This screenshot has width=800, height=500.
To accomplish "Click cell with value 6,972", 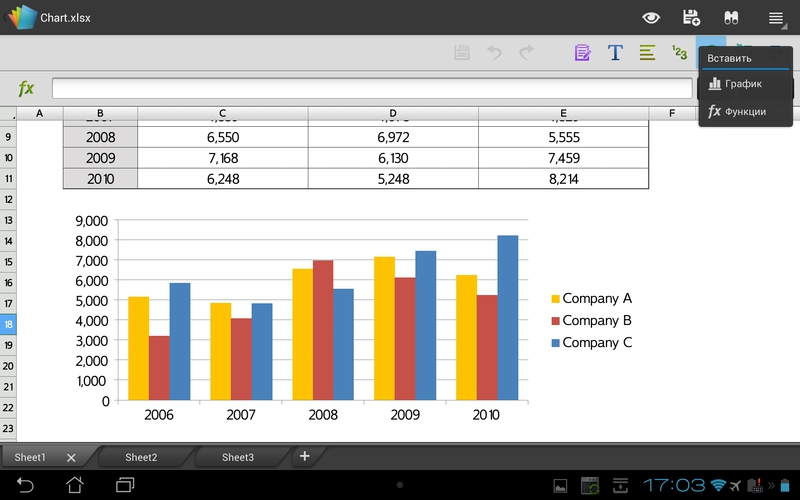I will pyautogui.click(x=393, y=137).
